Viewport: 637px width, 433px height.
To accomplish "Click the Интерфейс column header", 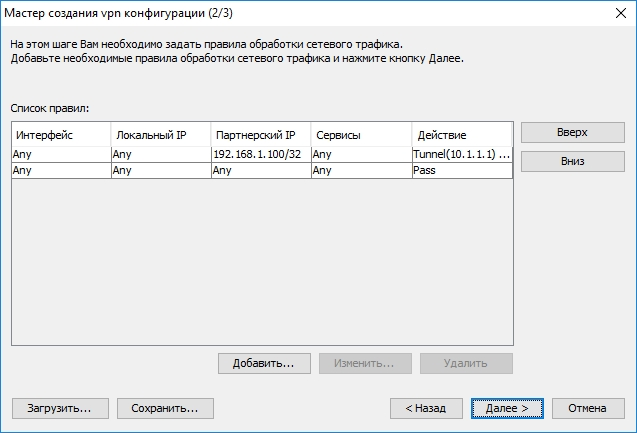I will (61, 135).
